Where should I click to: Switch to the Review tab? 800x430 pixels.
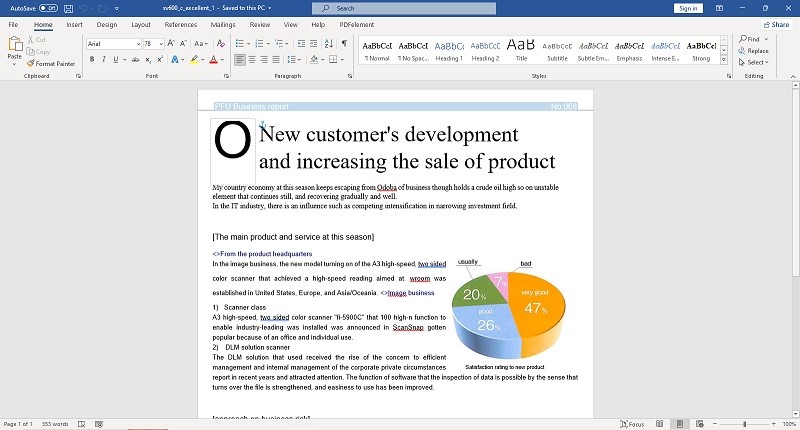point(260,24)
